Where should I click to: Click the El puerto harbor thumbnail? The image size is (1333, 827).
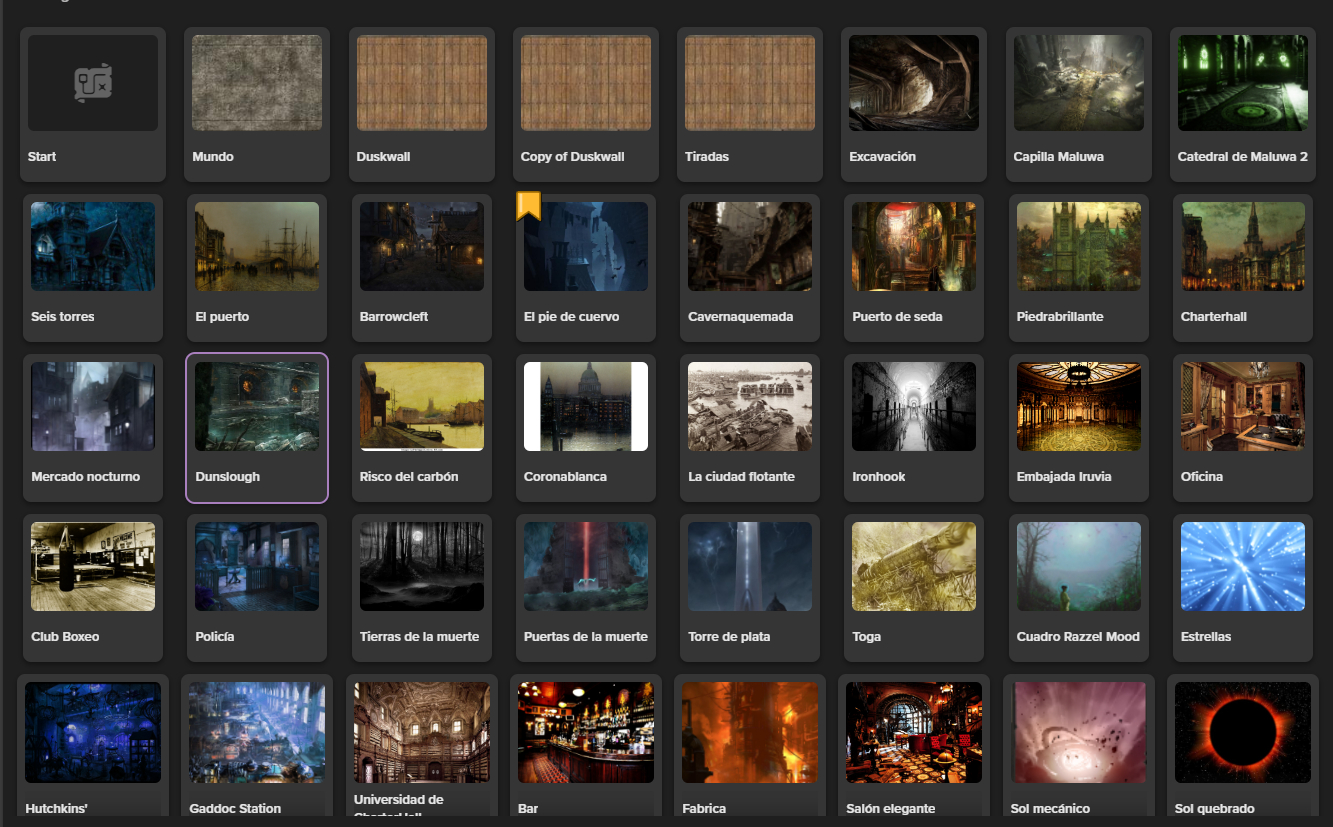[x=257, y=247]
